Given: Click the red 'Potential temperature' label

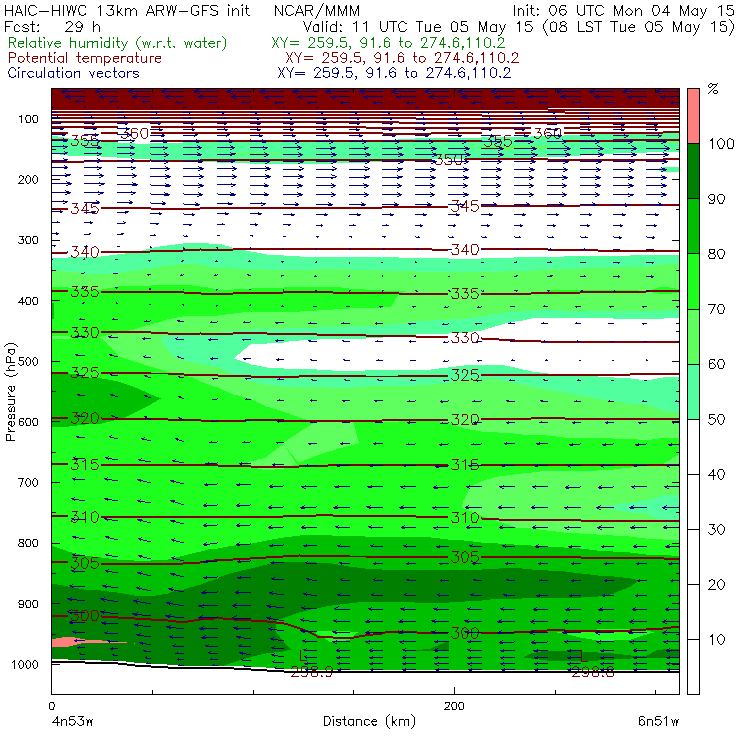Looking at the screenshot, I should 84,58.
